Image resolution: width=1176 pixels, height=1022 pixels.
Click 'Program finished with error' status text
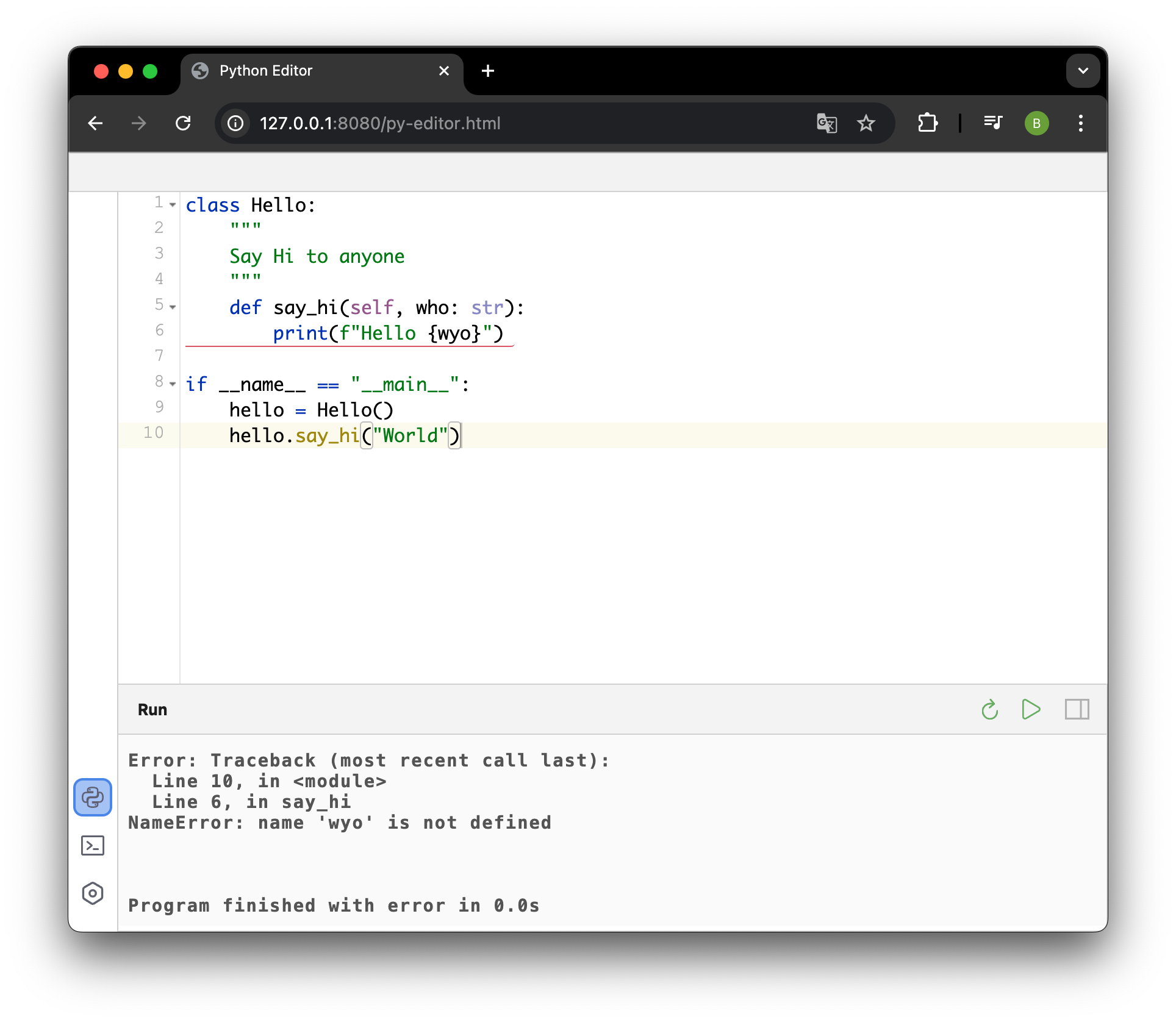coord(333,906)
